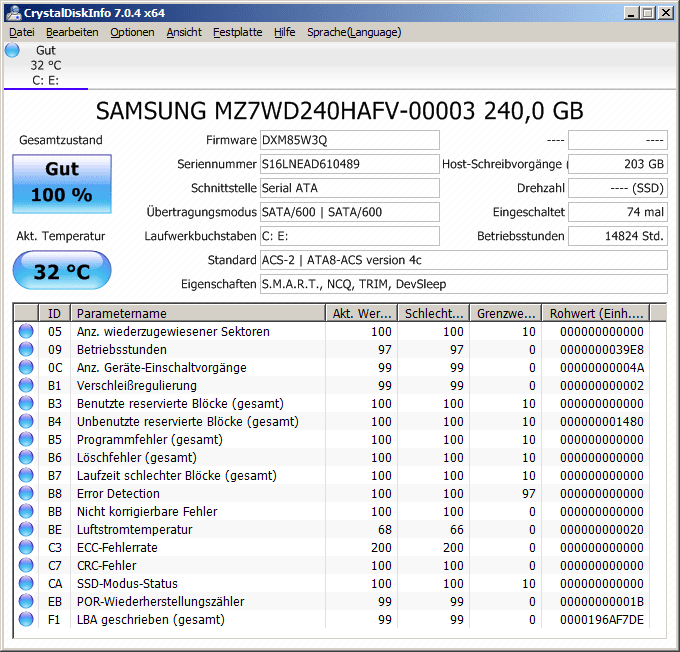Click status orb of row F1 LBA geschrieben
The height and width of the screenshot is (652, 680).
[x=26, y=619]
